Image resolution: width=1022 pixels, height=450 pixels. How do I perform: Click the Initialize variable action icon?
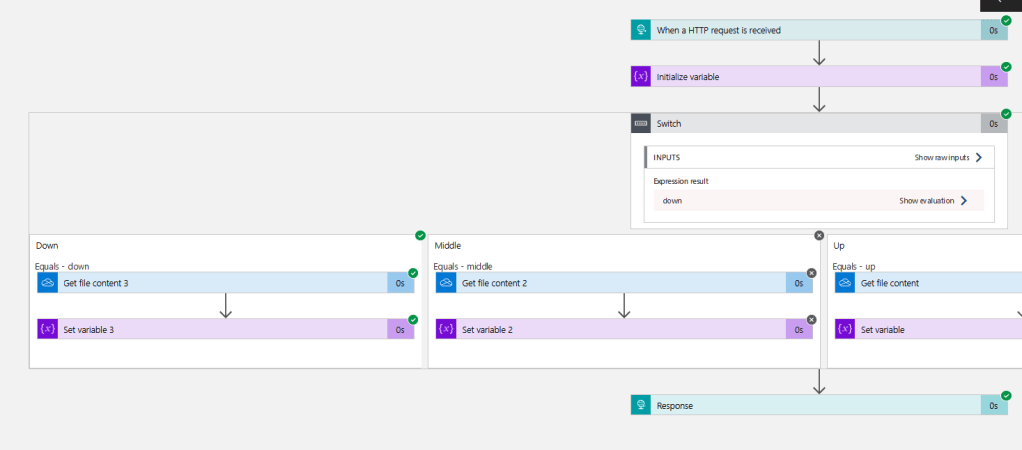pyautogui.click(x=641, y=77)
